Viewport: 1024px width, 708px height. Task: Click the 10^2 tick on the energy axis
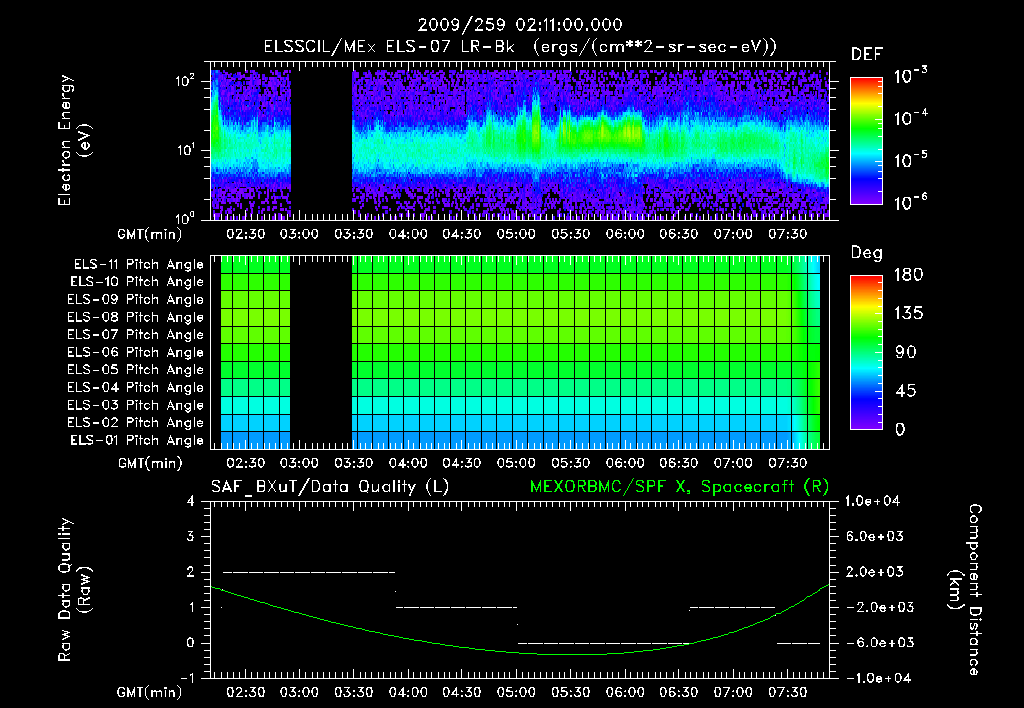185,81
